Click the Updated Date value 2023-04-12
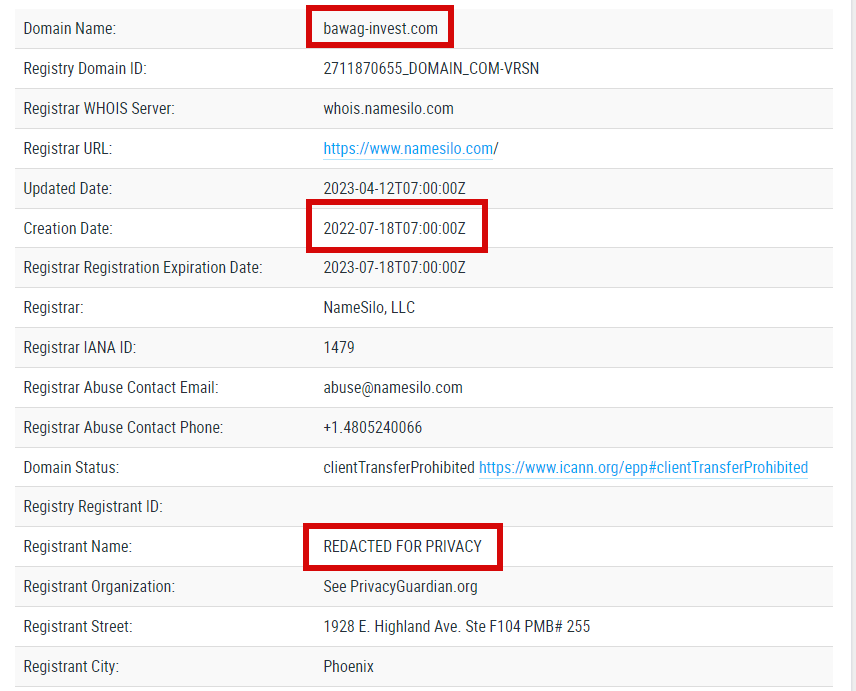Image resolution: width=856 pixels, height=691 pixels. click(394, 189)
